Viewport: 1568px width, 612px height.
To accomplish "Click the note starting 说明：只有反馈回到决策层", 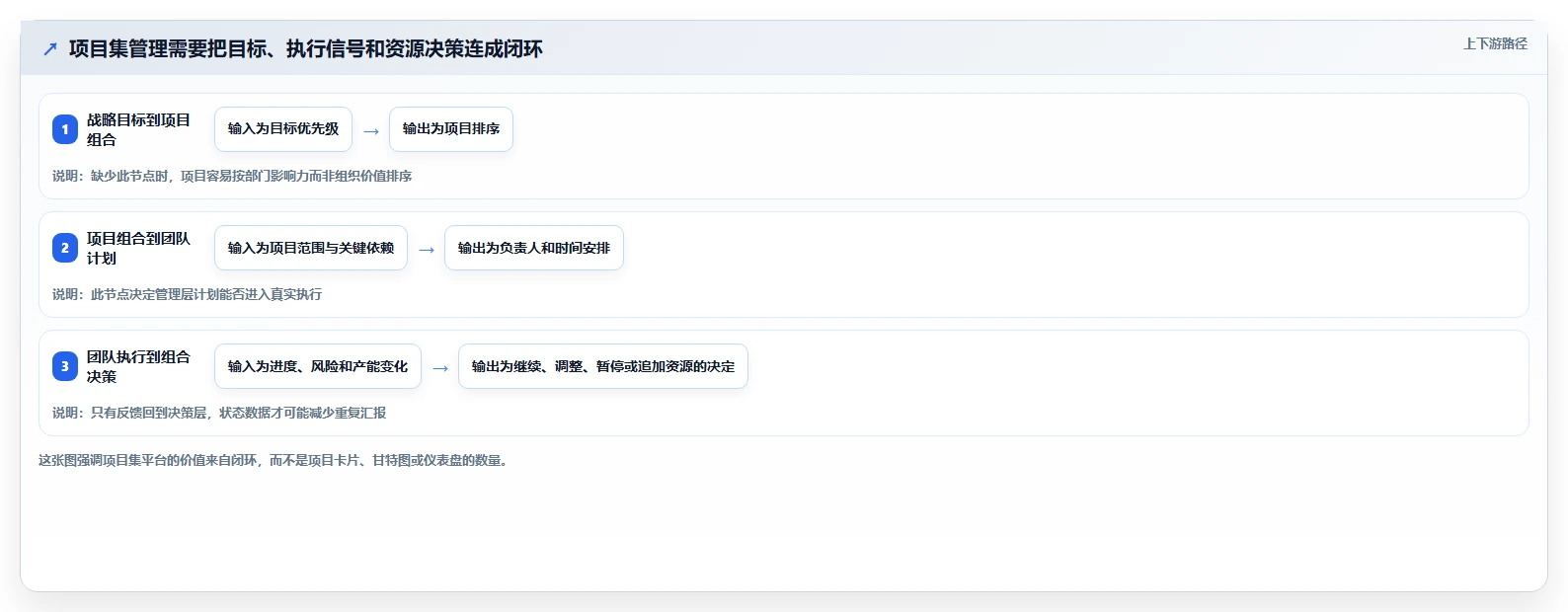I will 219,413.
